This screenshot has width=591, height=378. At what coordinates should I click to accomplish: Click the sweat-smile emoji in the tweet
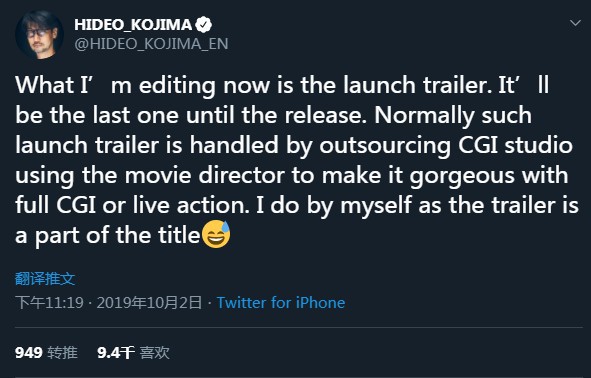(x=216, y=234)
